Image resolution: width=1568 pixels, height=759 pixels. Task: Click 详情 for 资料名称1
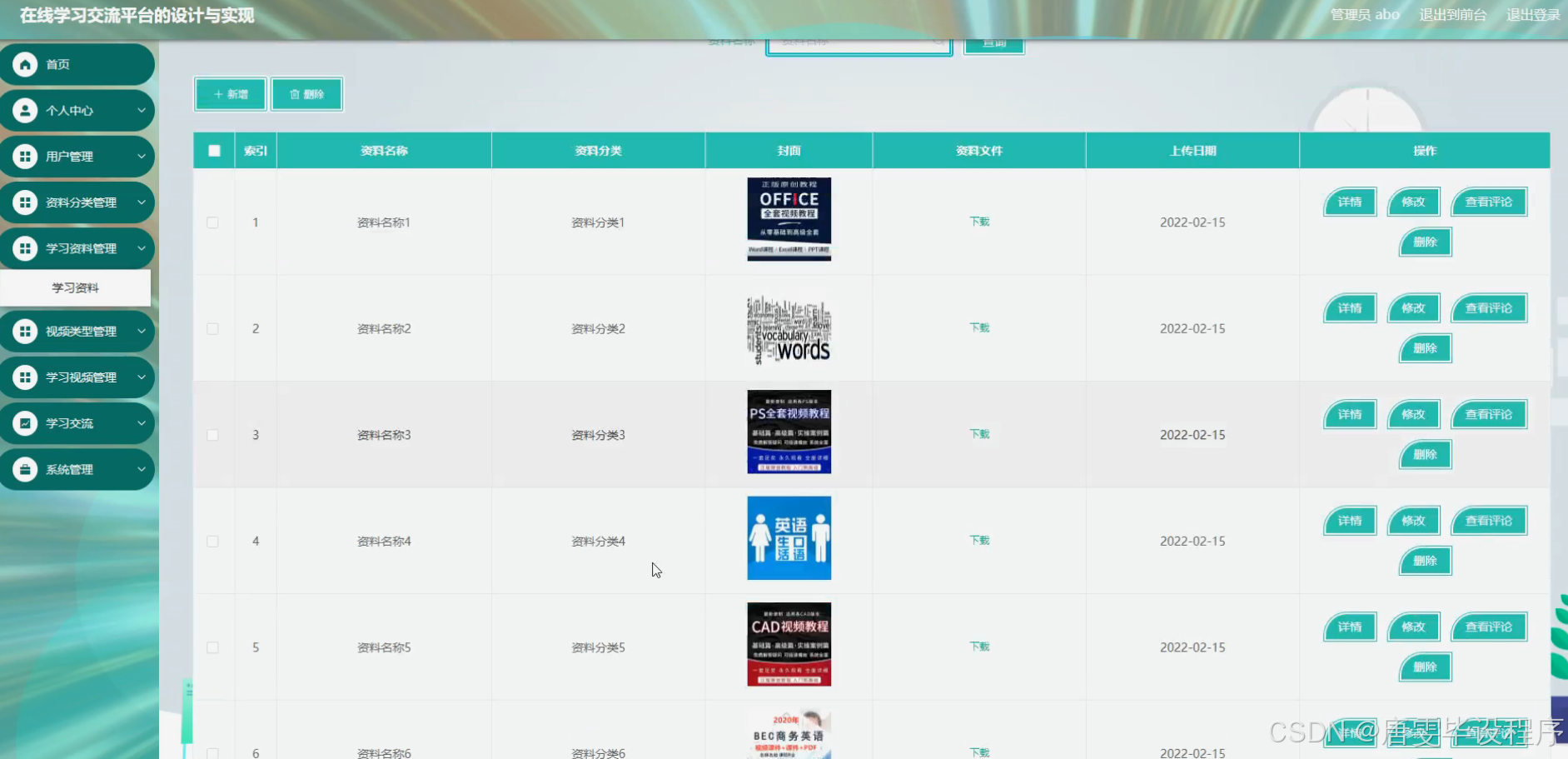1350,202
